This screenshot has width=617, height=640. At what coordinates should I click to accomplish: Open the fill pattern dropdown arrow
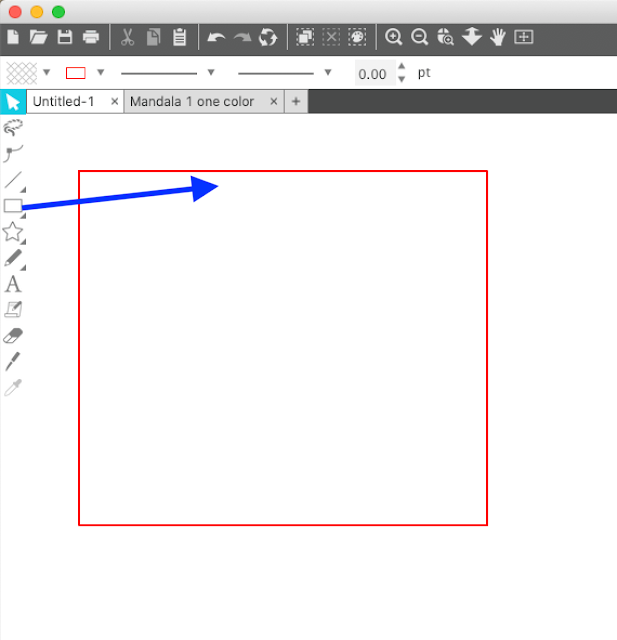click(x=47, y=73)
